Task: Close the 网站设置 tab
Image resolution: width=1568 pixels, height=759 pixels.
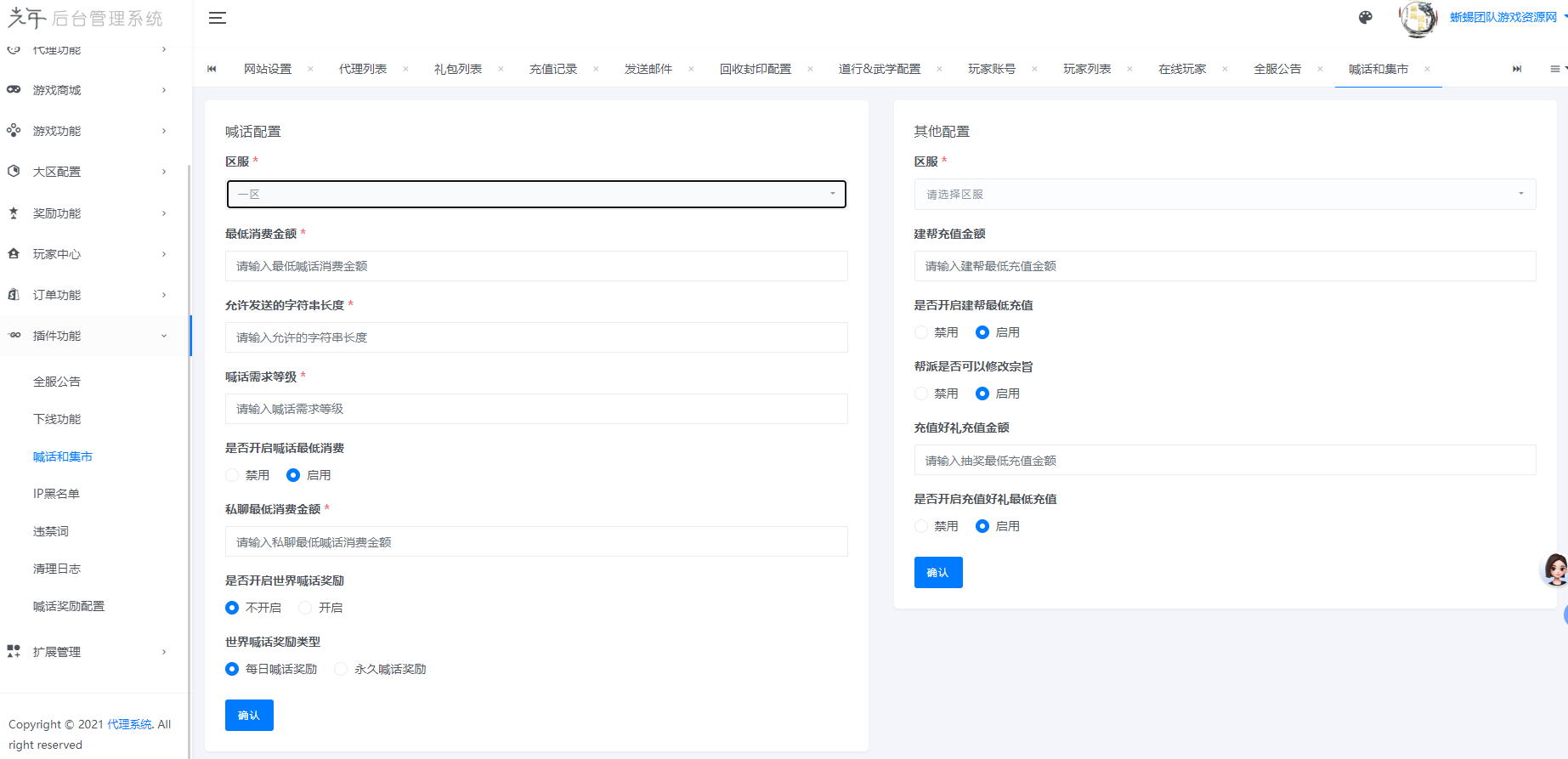Action: 310,69
